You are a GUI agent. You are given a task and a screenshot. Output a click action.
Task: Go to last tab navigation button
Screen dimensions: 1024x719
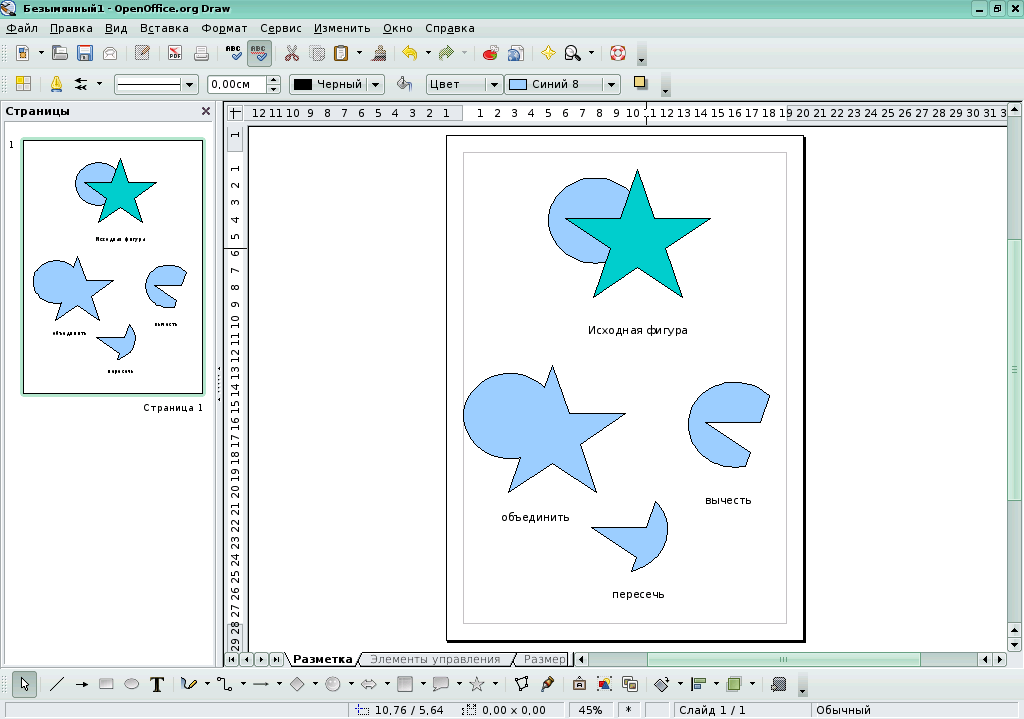[x=277, y=660]
